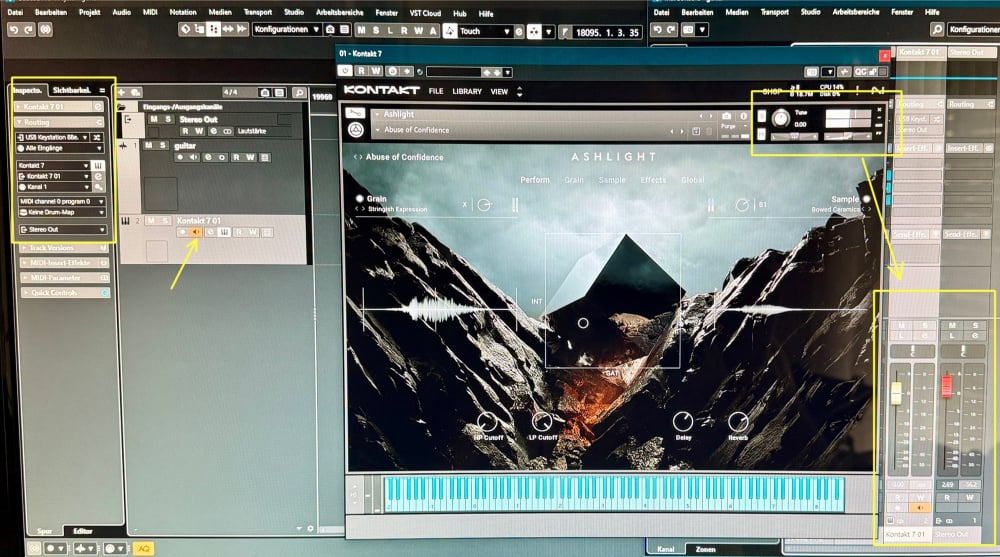Viewport: 1000px width, 557px height.
Task: Click the bottom bar AQ button
Action: 143,548
